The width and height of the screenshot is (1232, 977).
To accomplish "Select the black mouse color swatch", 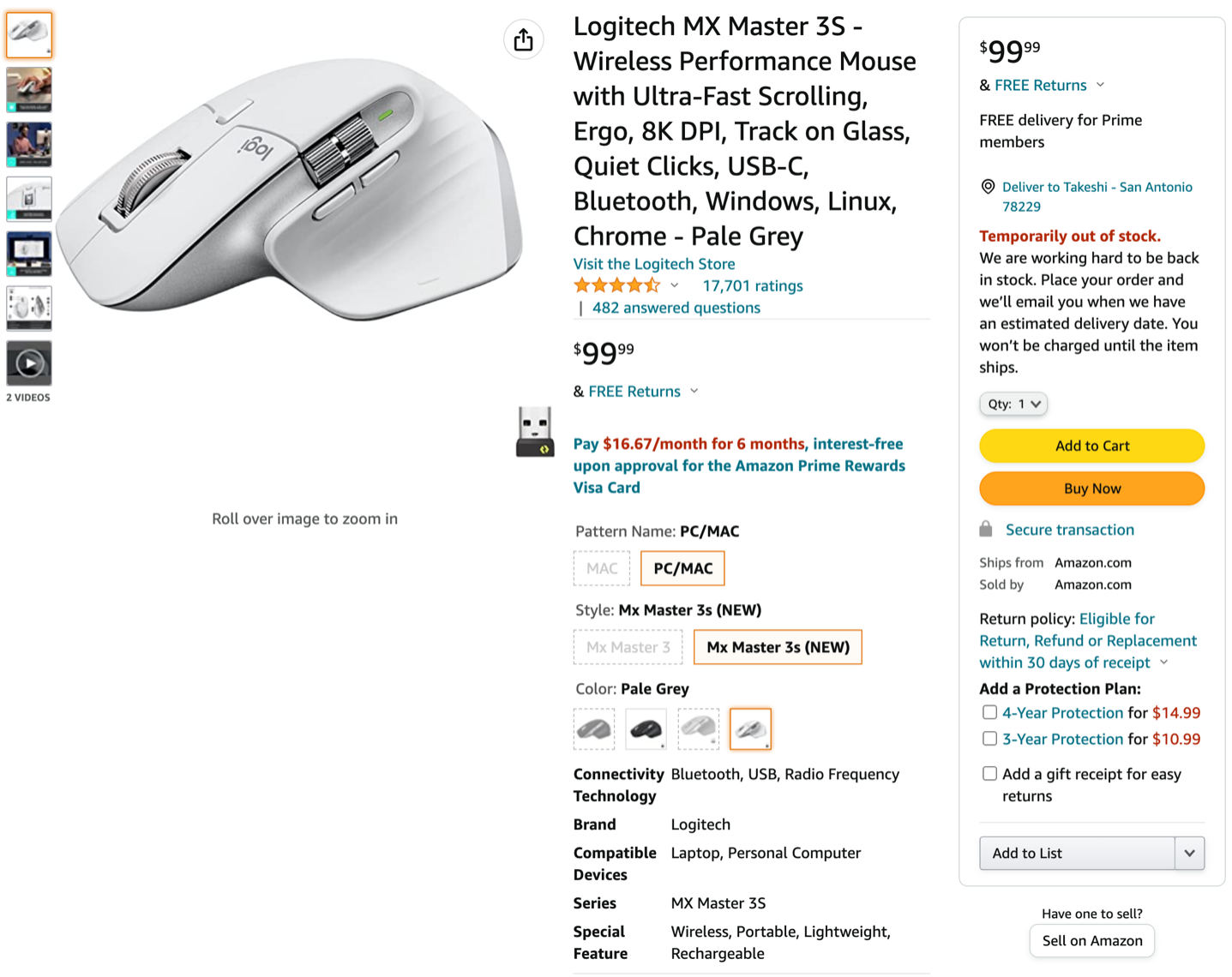I will (x=646, y=729).
